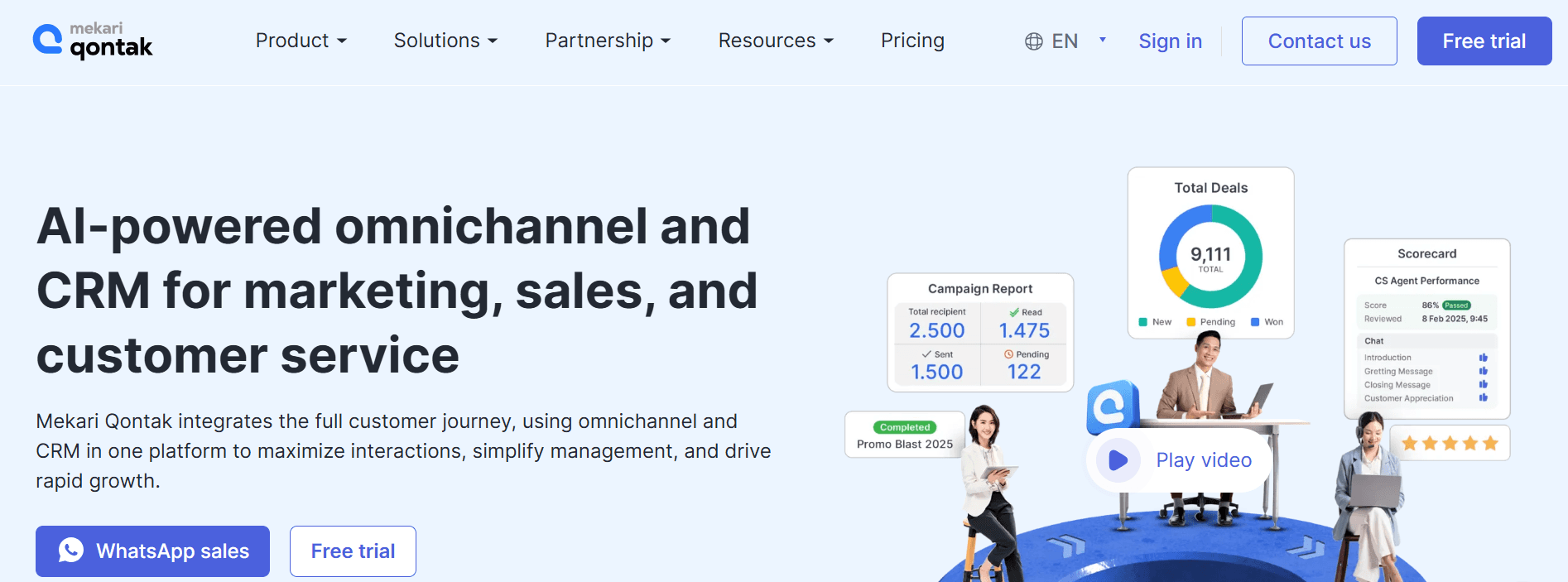Click the New legend green swatch

click(x=1143, y=322)
